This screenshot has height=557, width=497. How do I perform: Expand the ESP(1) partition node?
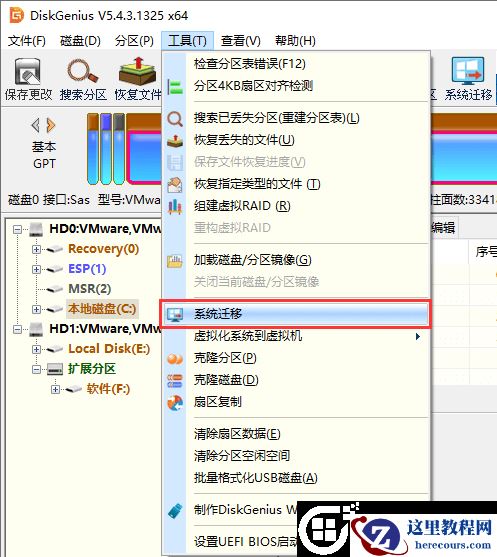pyautogui.click(x=36, y=269)
